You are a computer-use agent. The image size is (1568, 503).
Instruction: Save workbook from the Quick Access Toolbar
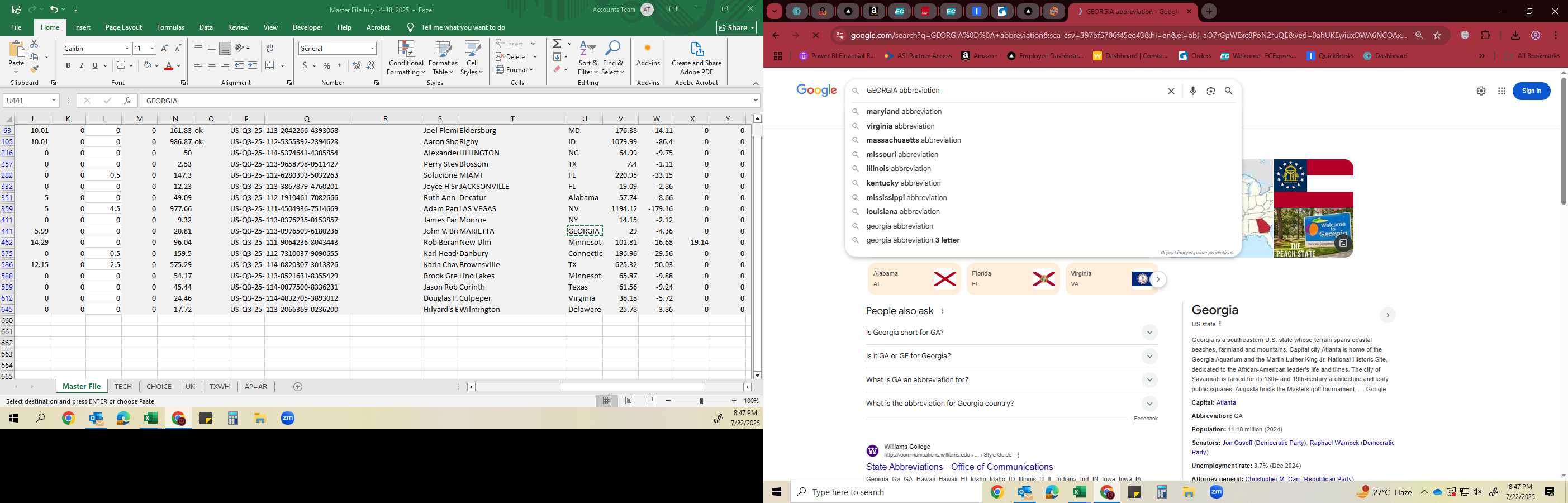click(16, 9)
